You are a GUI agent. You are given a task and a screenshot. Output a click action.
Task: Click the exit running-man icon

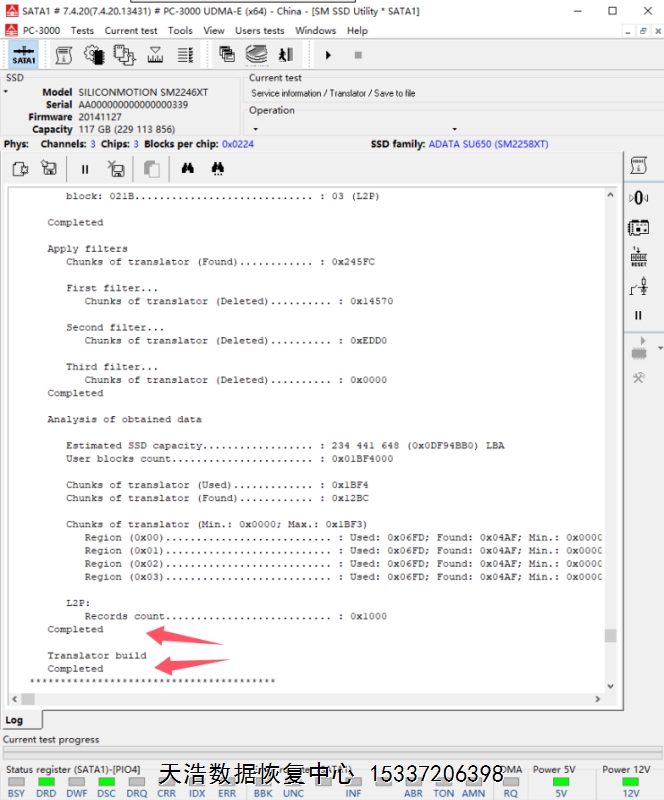[285, 55]
